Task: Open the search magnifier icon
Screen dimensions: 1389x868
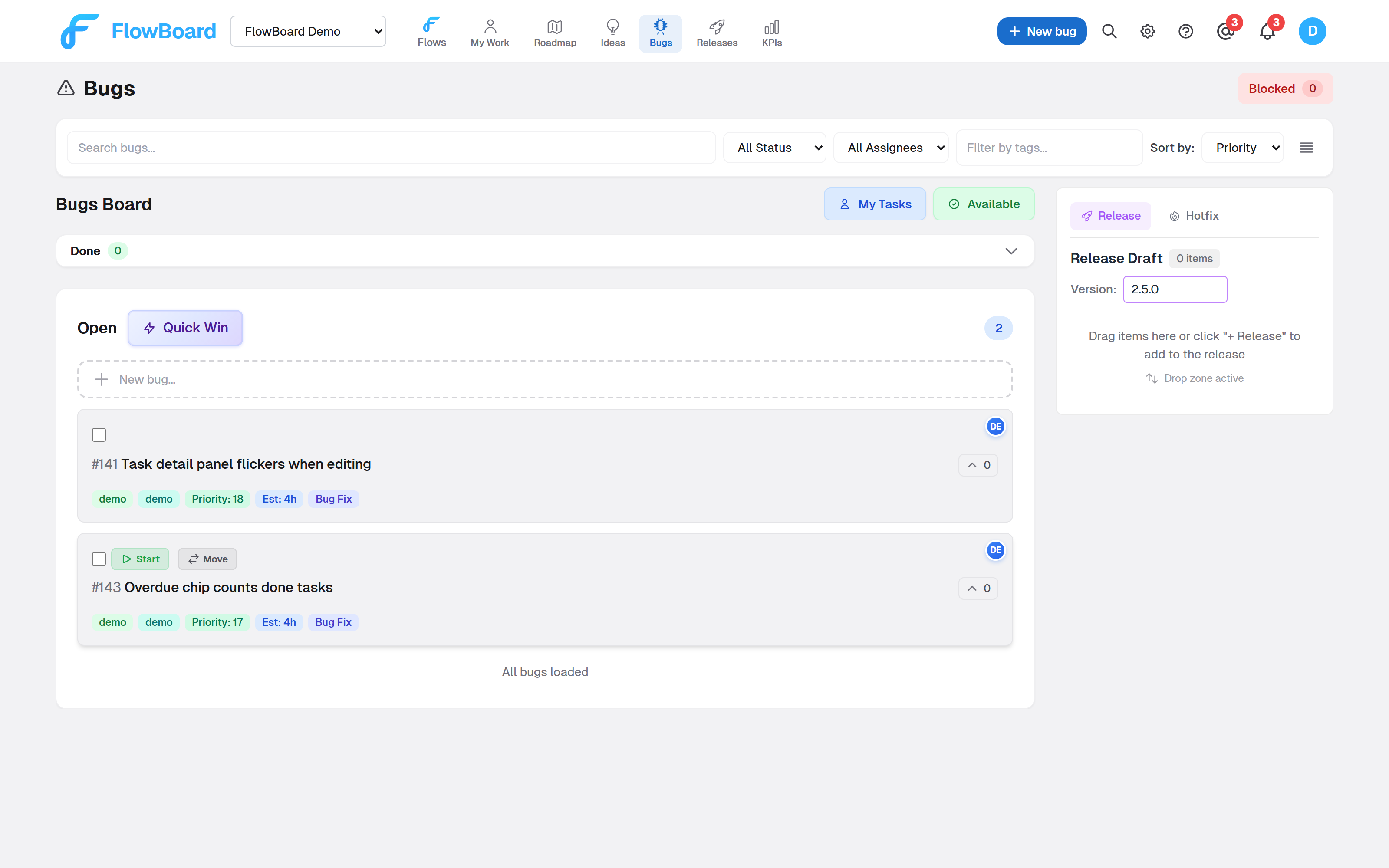Action: click(x=1109, y=31)
